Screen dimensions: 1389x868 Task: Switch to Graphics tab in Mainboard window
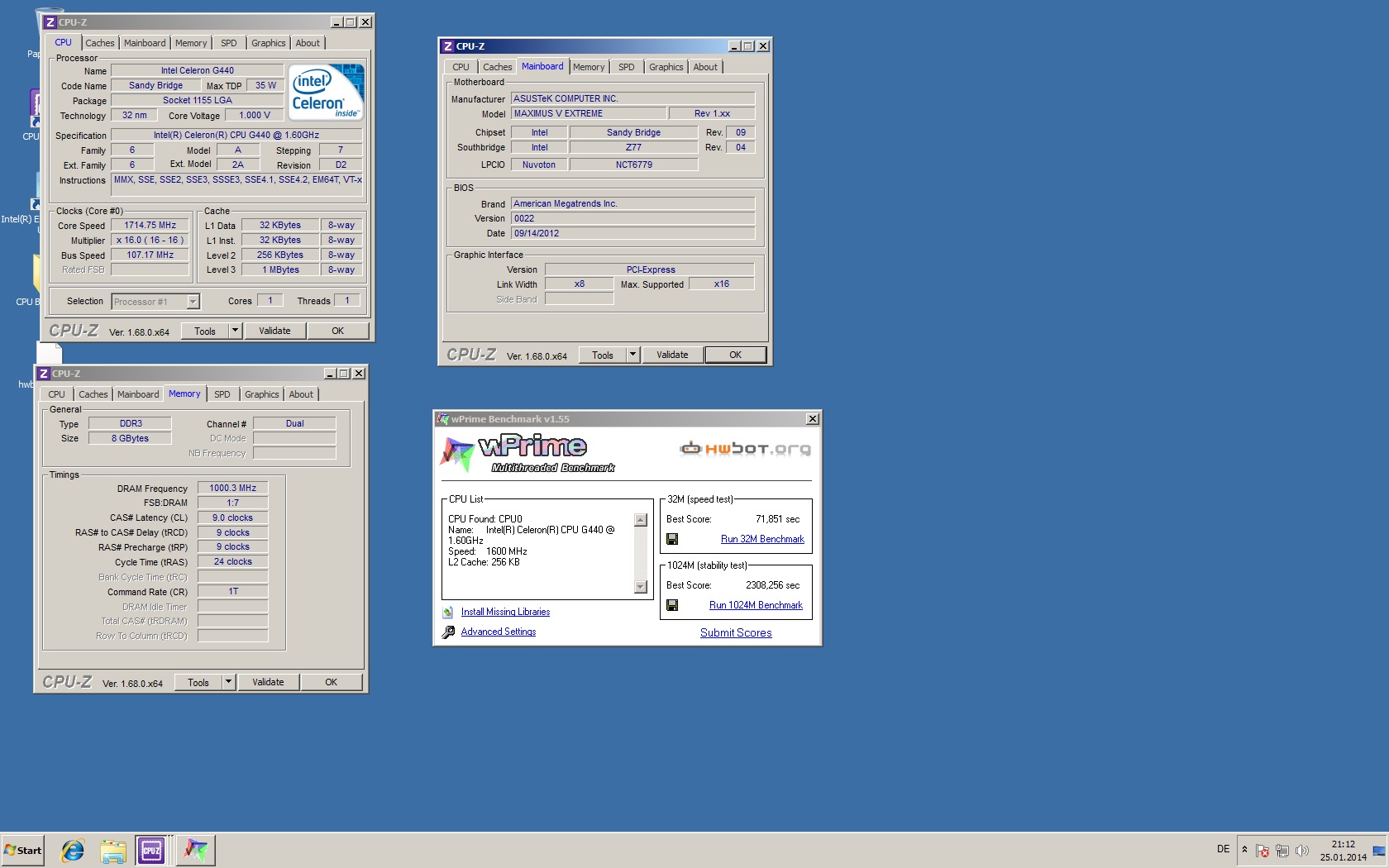[666, 67]
